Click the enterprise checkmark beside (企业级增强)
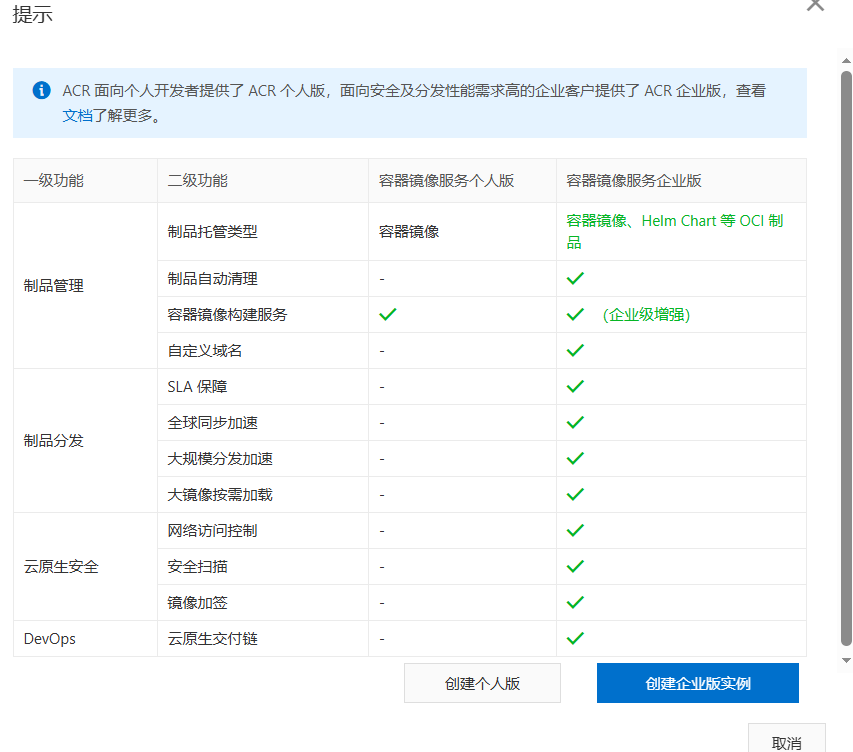Viewport: 853px width, 752px height. 575,315
